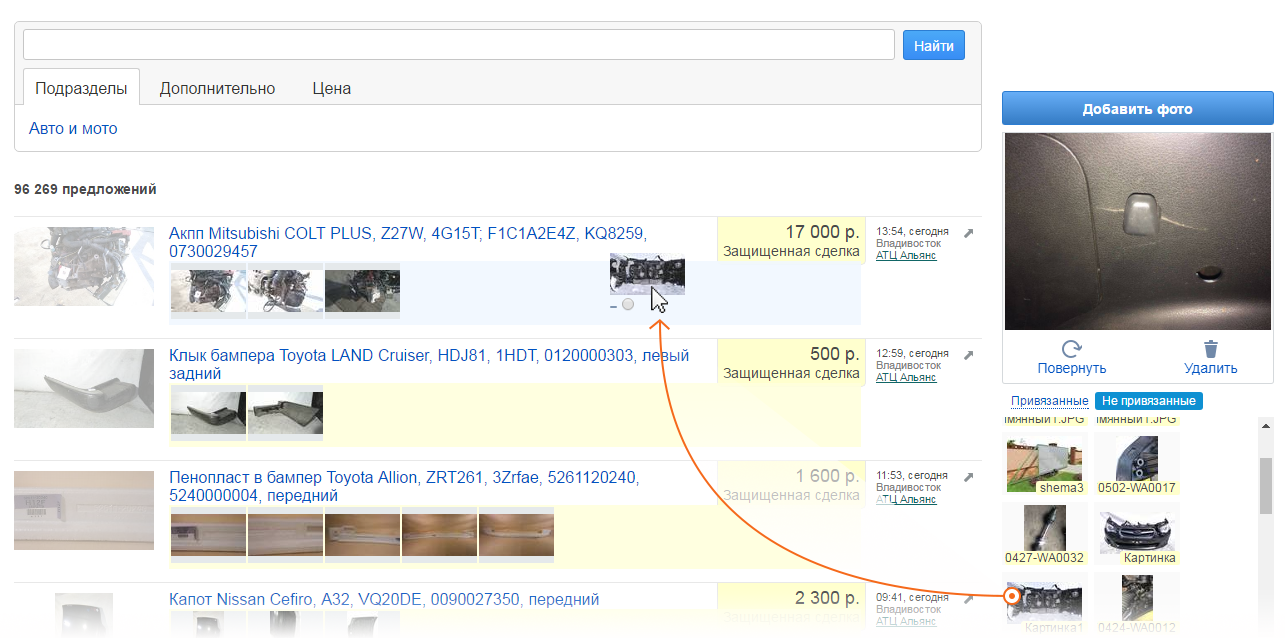This screenshot has width=1285, height=638.
Task: Open the Цена tab
Action: [x=331, y=88]
